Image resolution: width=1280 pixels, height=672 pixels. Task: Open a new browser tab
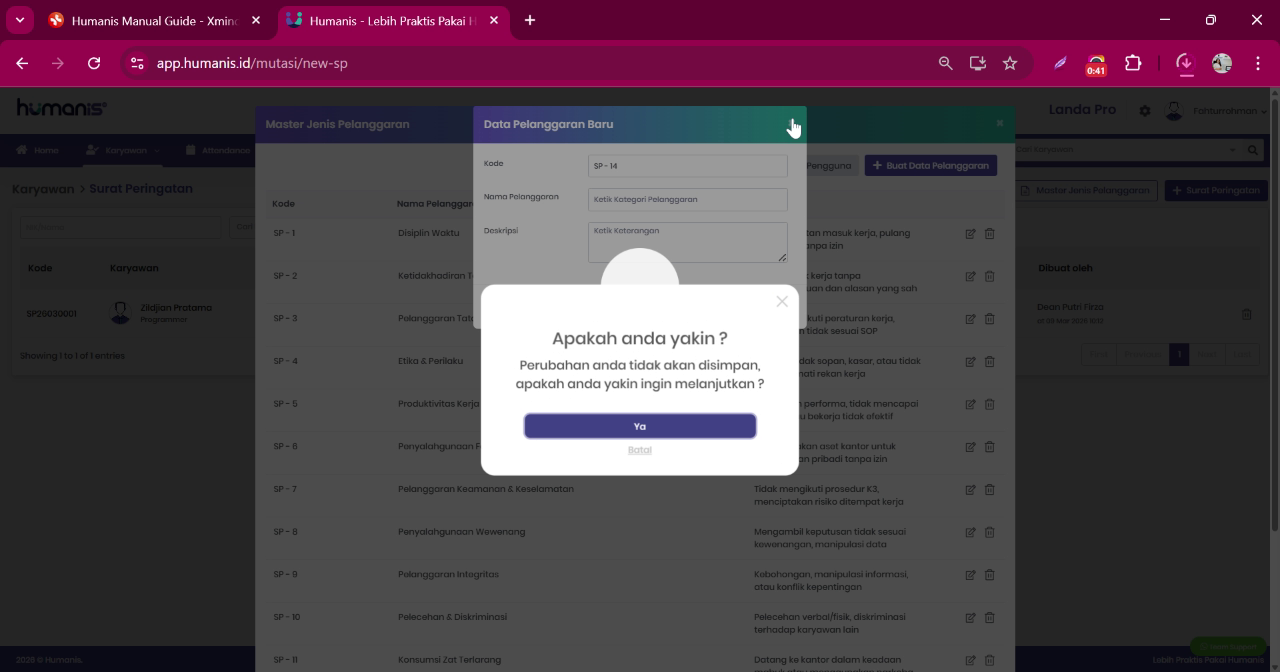coord(530,20)
